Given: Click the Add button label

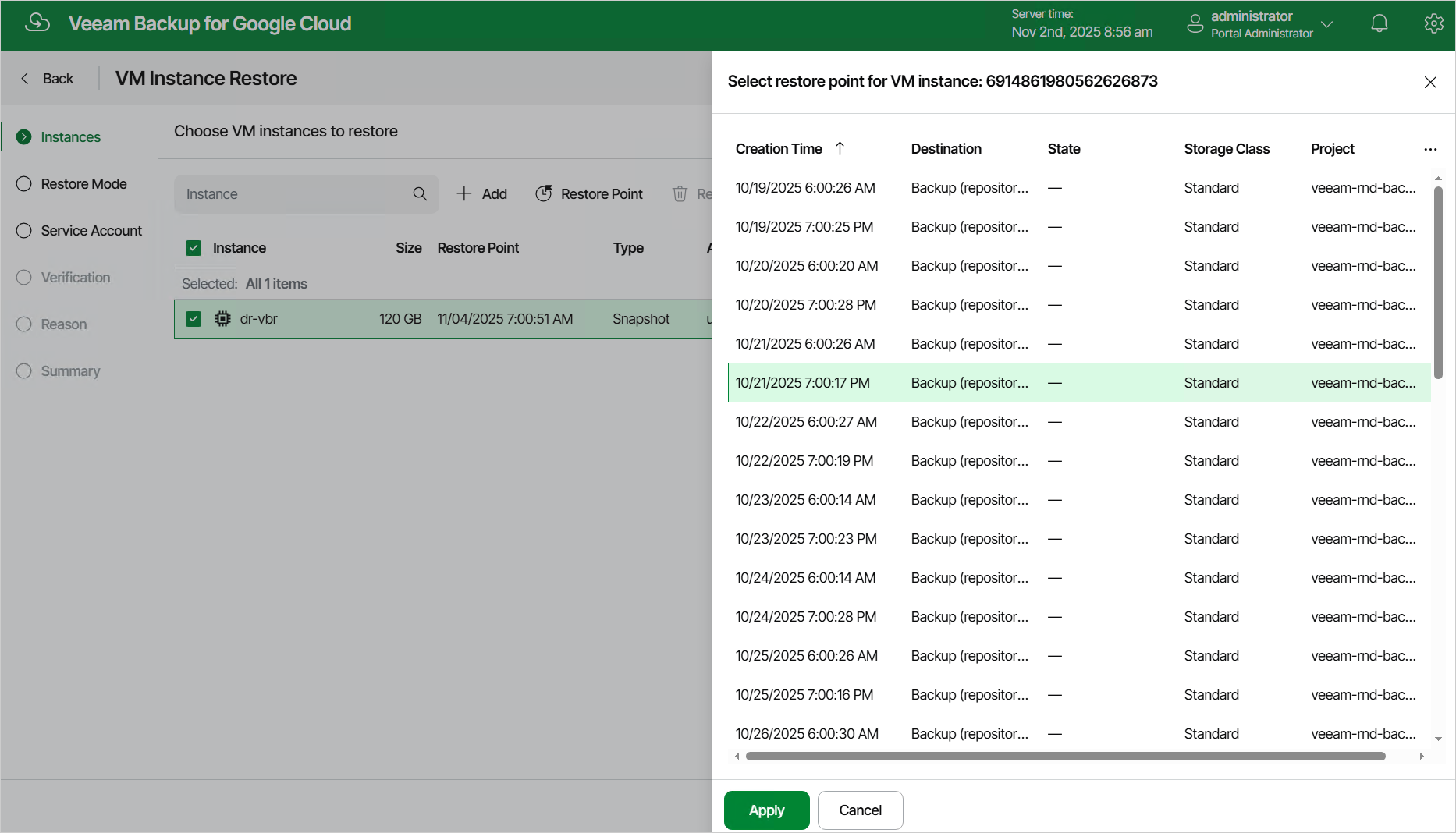Looking at the screenshot, I should click(495, 194).
